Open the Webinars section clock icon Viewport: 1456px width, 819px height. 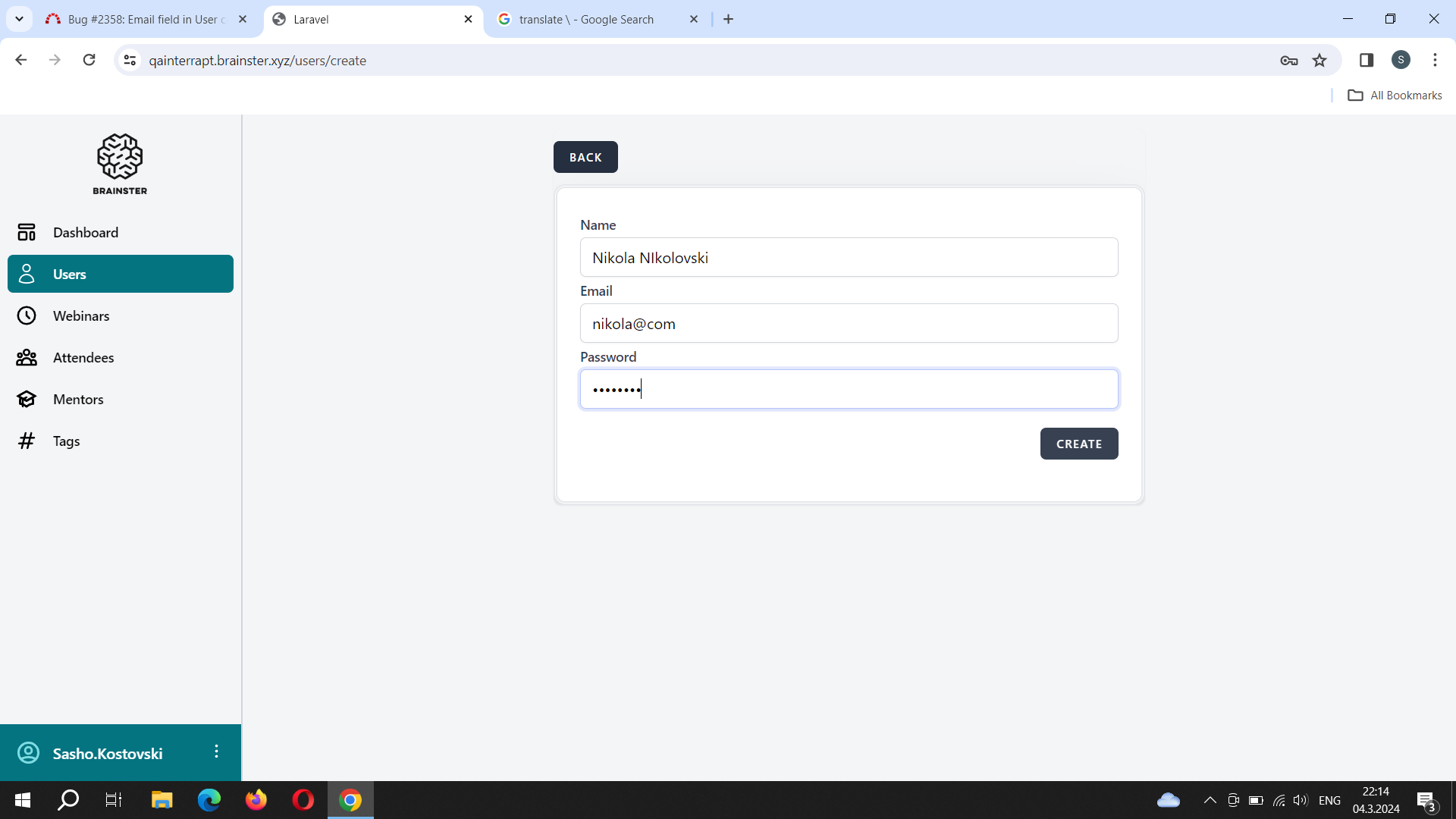click(x=27, y=315)
